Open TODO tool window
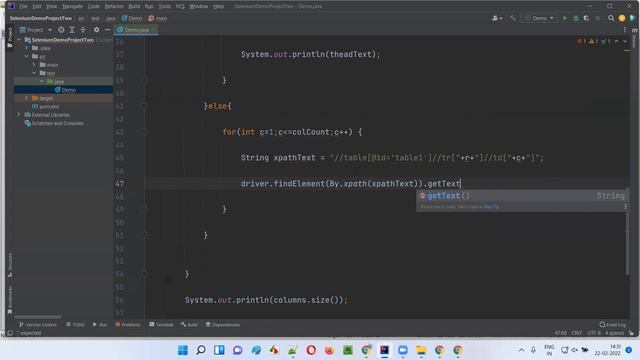 coord(75,325)
